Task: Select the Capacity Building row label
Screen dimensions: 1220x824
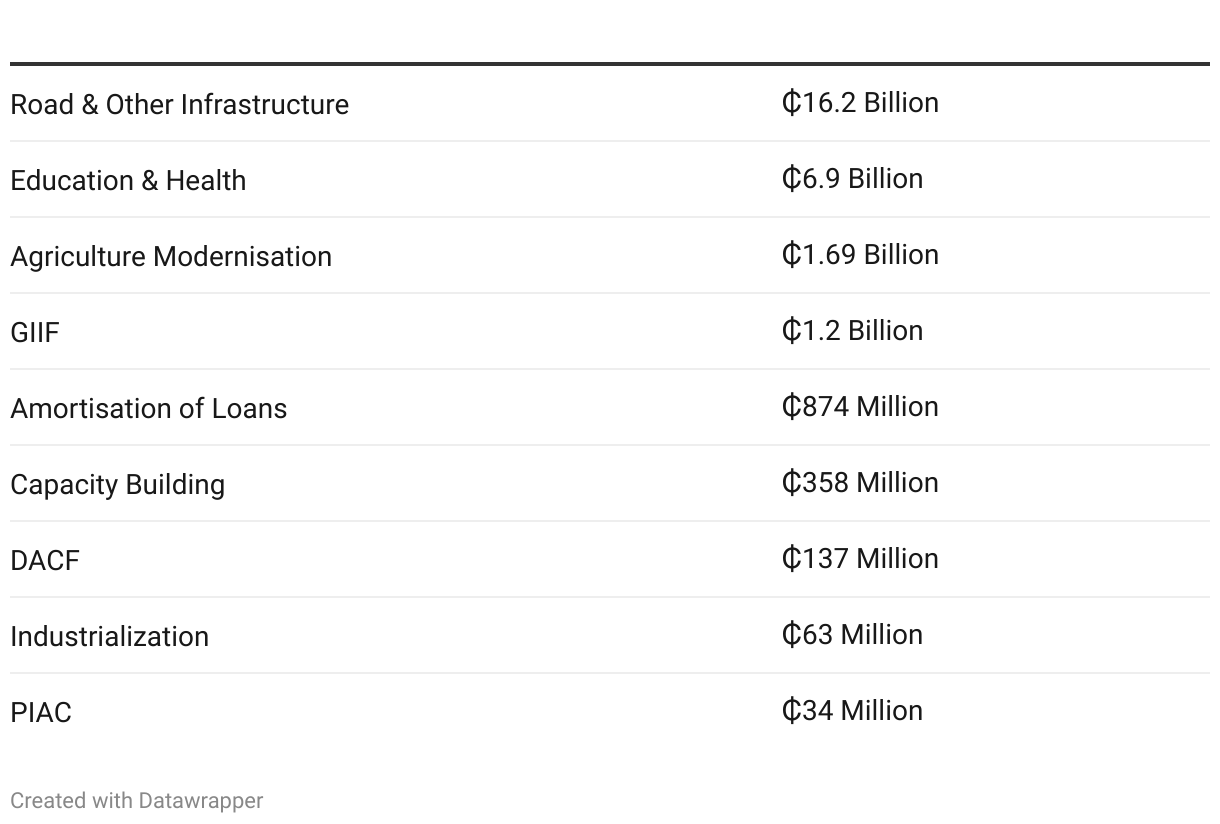Action: [118, 485]
